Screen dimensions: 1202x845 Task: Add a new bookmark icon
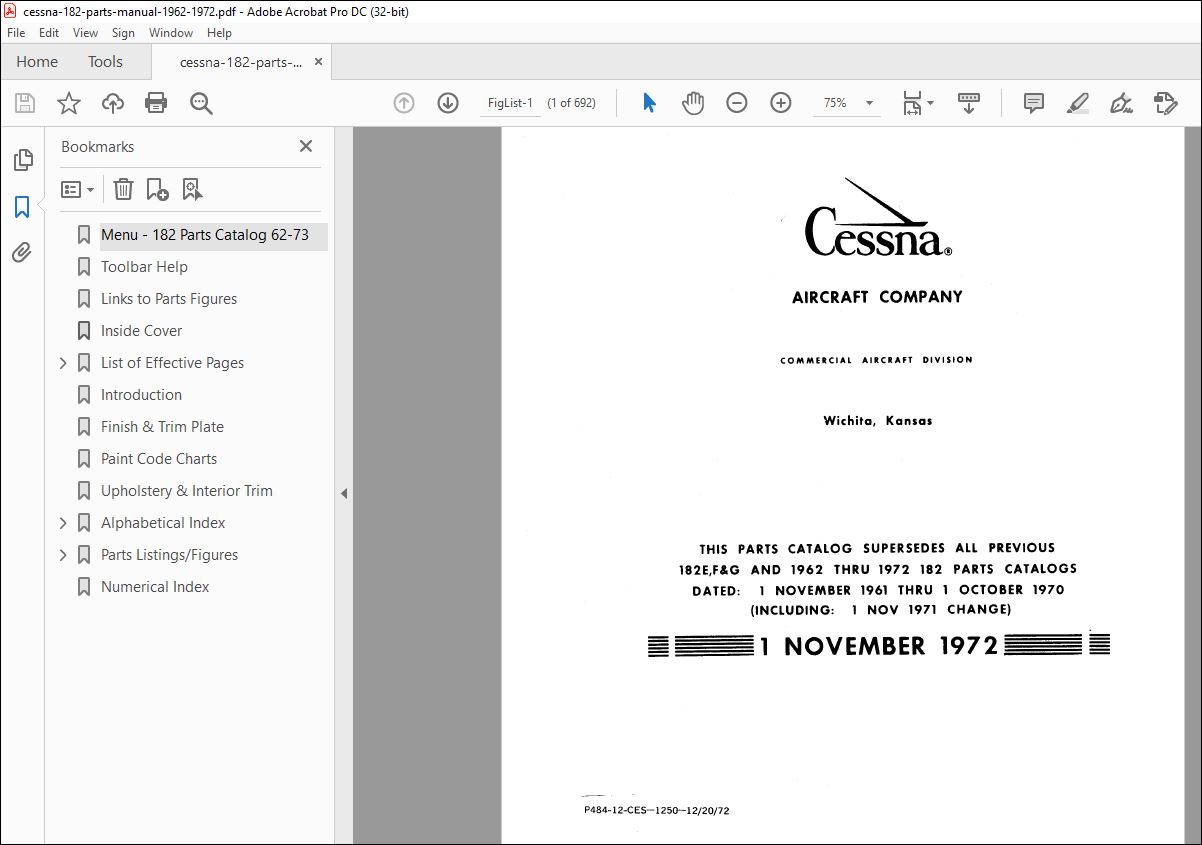[x=157, y=189]
